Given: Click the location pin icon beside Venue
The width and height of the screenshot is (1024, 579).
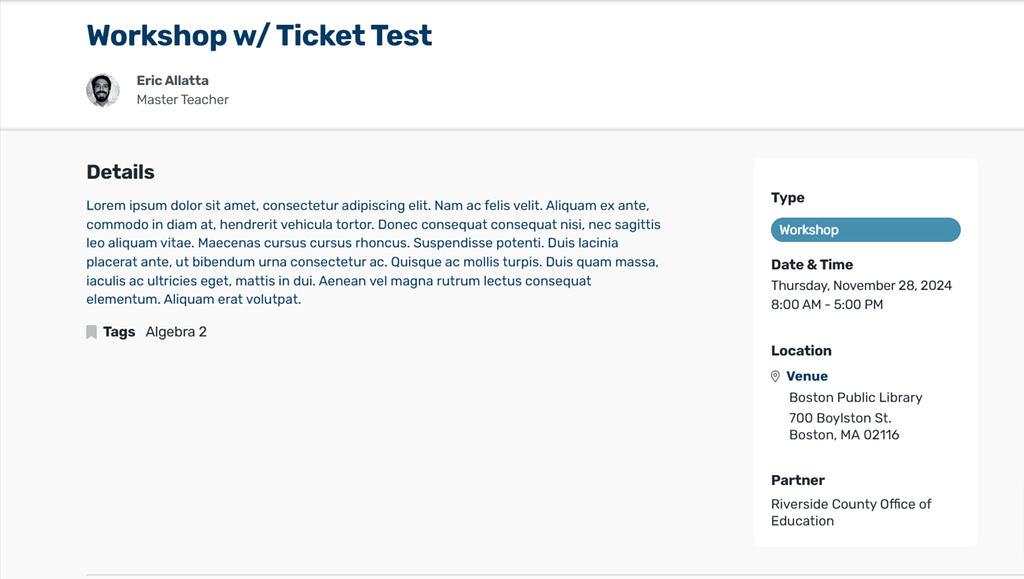Looking at the screenshot, I should 774,376.
